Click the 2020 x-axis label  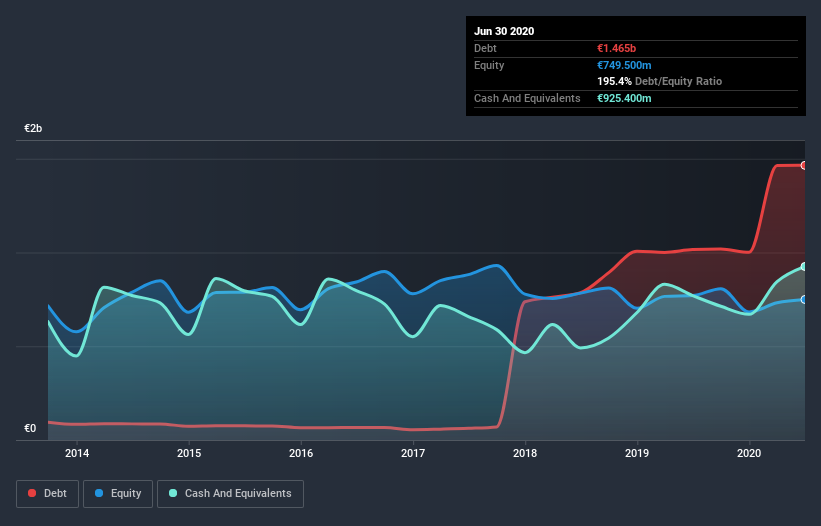(749, 453)
